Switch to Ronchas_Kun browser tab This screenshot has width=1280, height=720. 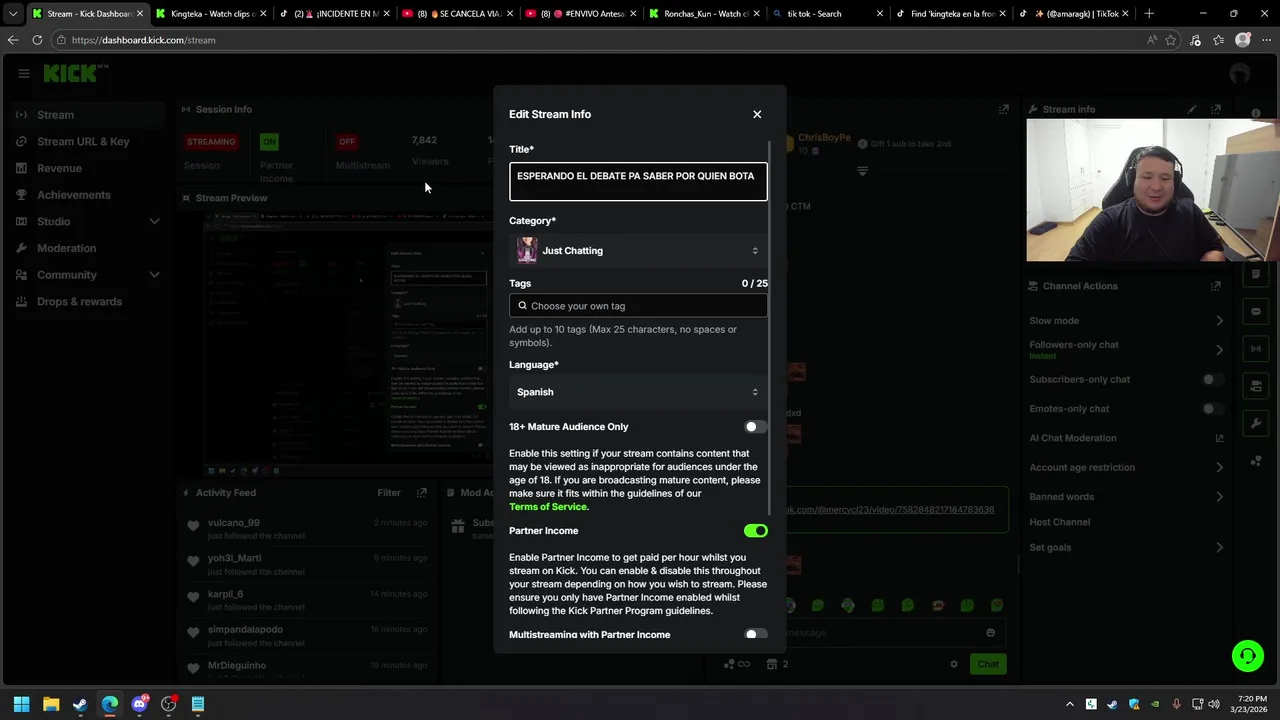705,14
